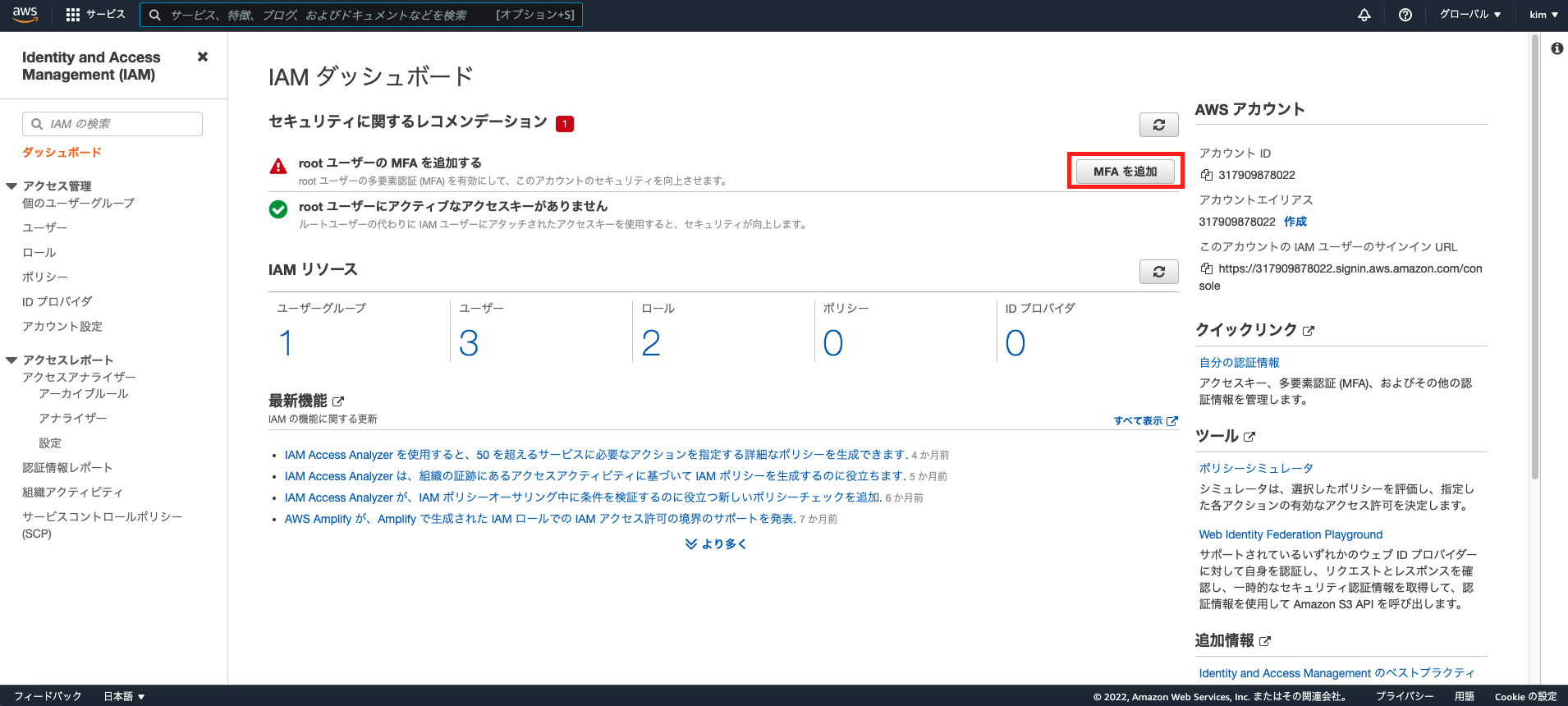Image resolution: width=1568 pixels, height=706 pixels.
Task: Click the search magnifier in the top bar
Action: coord(154,15)
